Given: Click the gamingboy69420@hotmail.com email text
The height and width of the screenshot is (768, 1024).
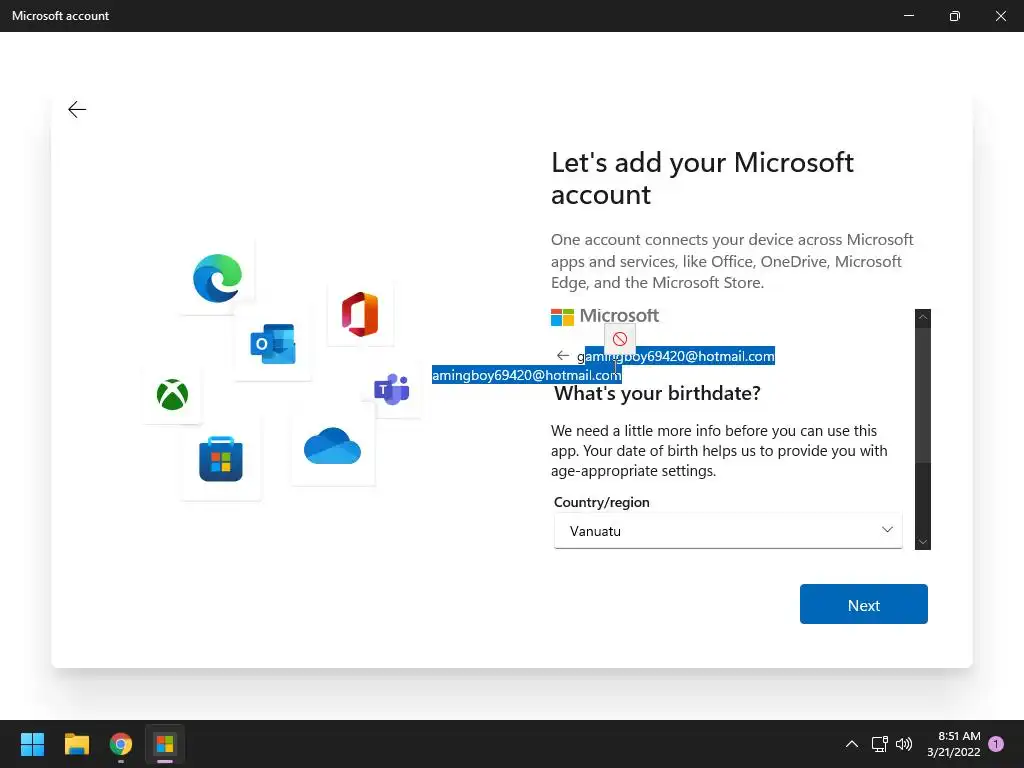Looking at the screenshot, I should point(676,357).
